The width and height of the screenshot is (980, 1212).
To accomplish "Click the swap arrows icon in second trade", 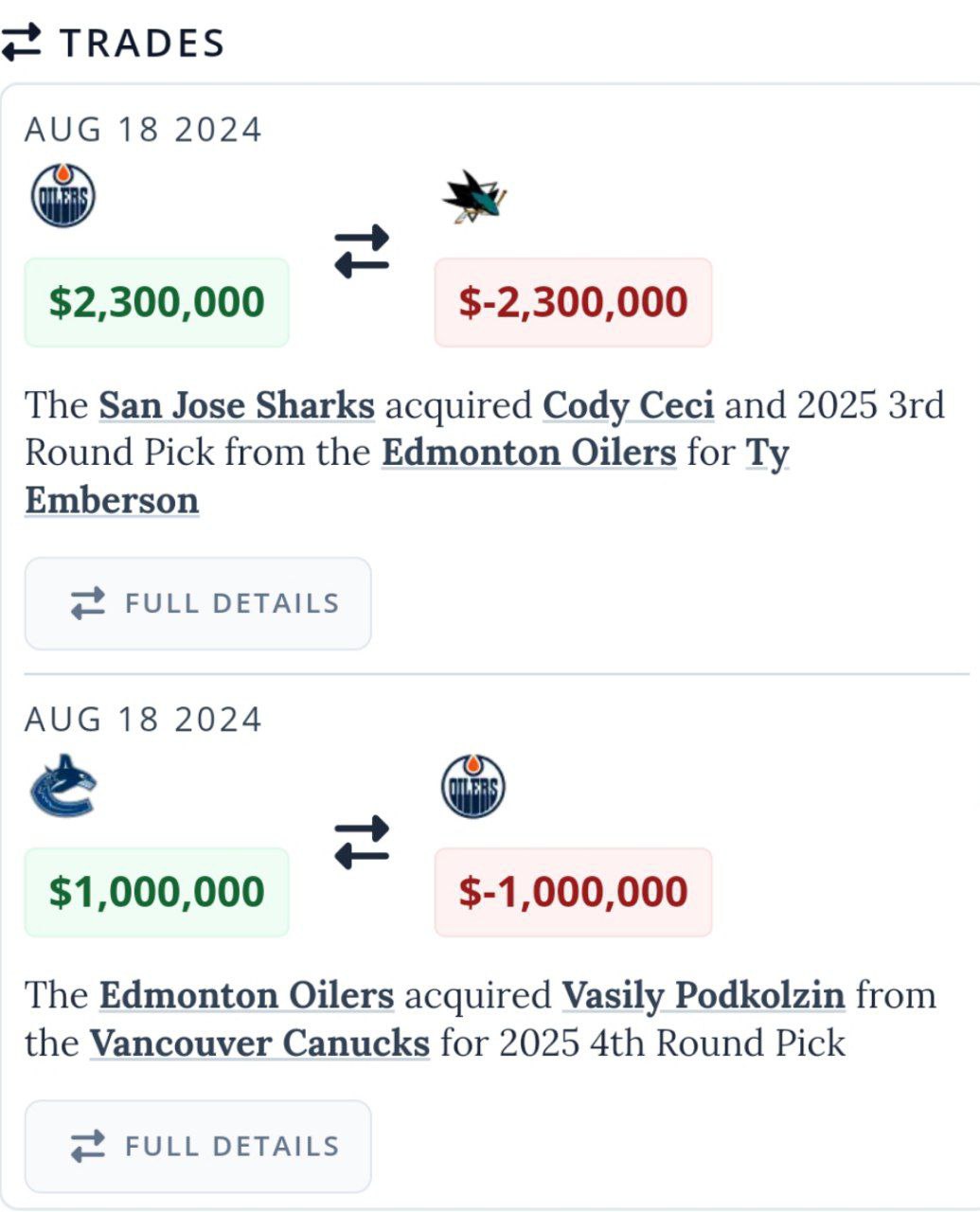I will (x=362, y=842).
